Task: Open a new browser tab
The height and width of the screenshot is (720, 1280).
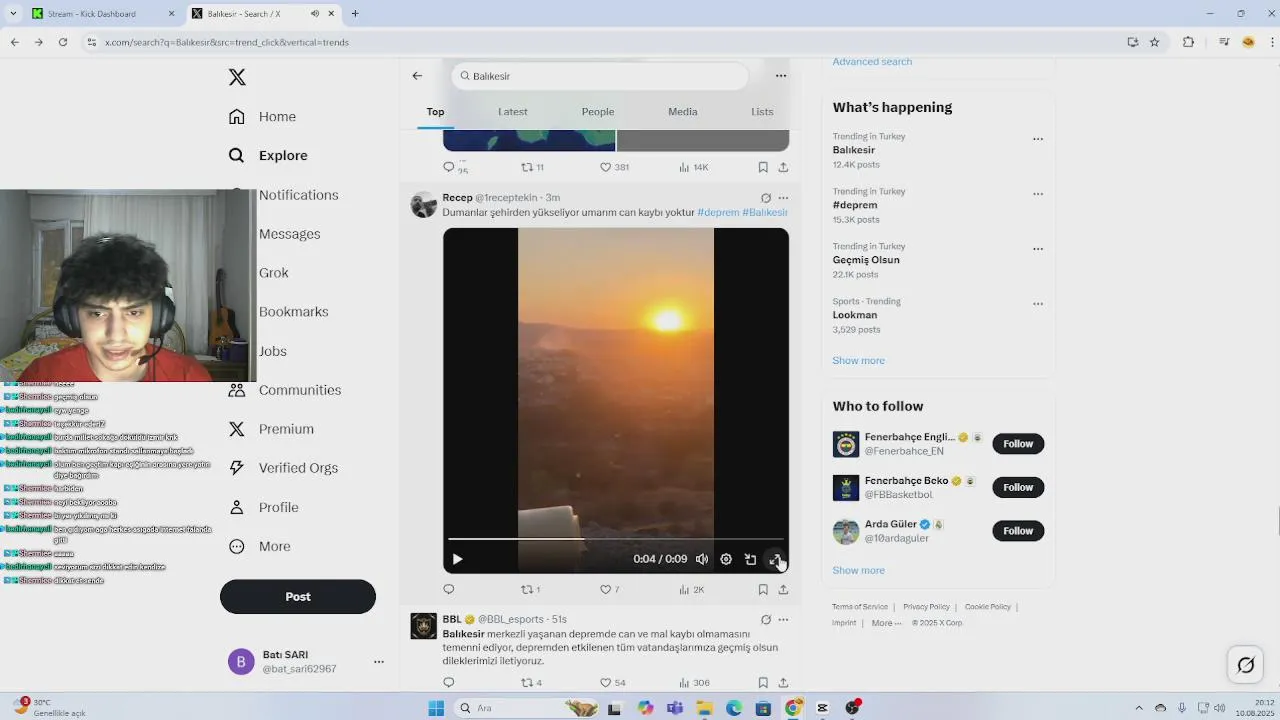Action: pyautogui.click(x=354, y=14)
